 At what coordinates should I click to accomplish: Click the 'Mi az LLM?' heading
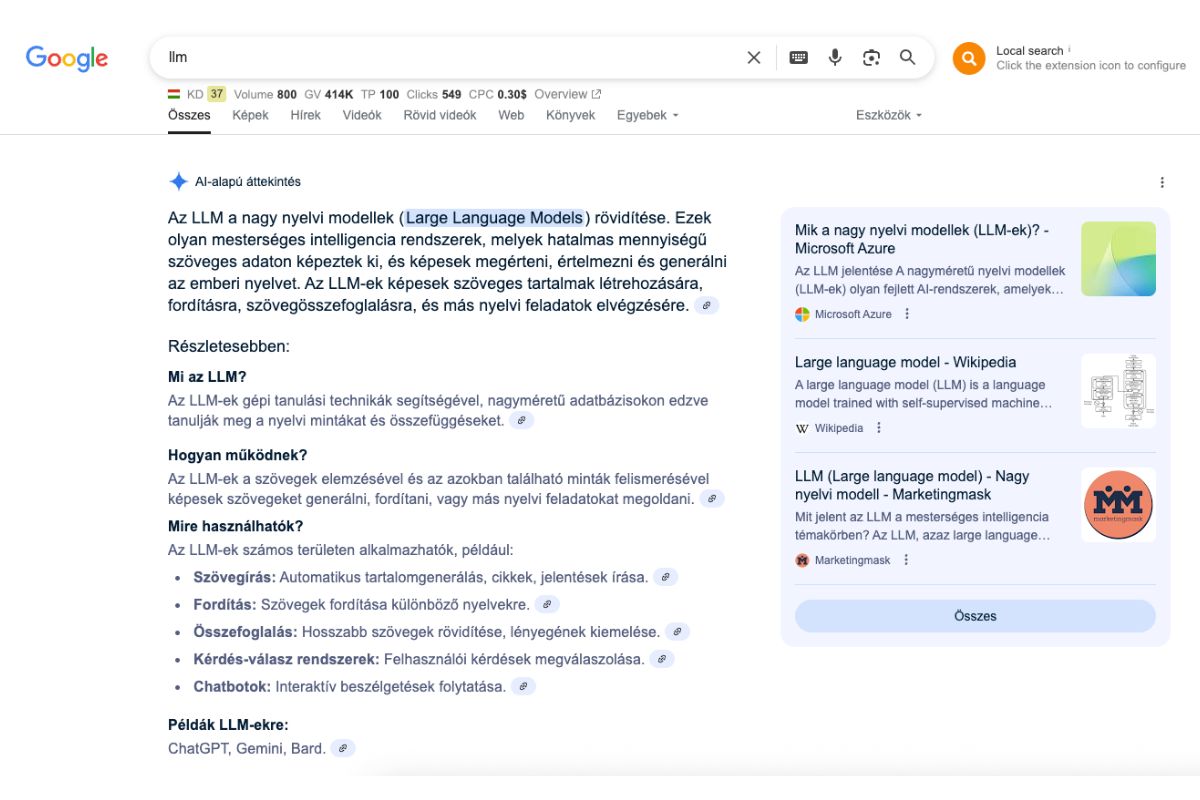[207, 377]
